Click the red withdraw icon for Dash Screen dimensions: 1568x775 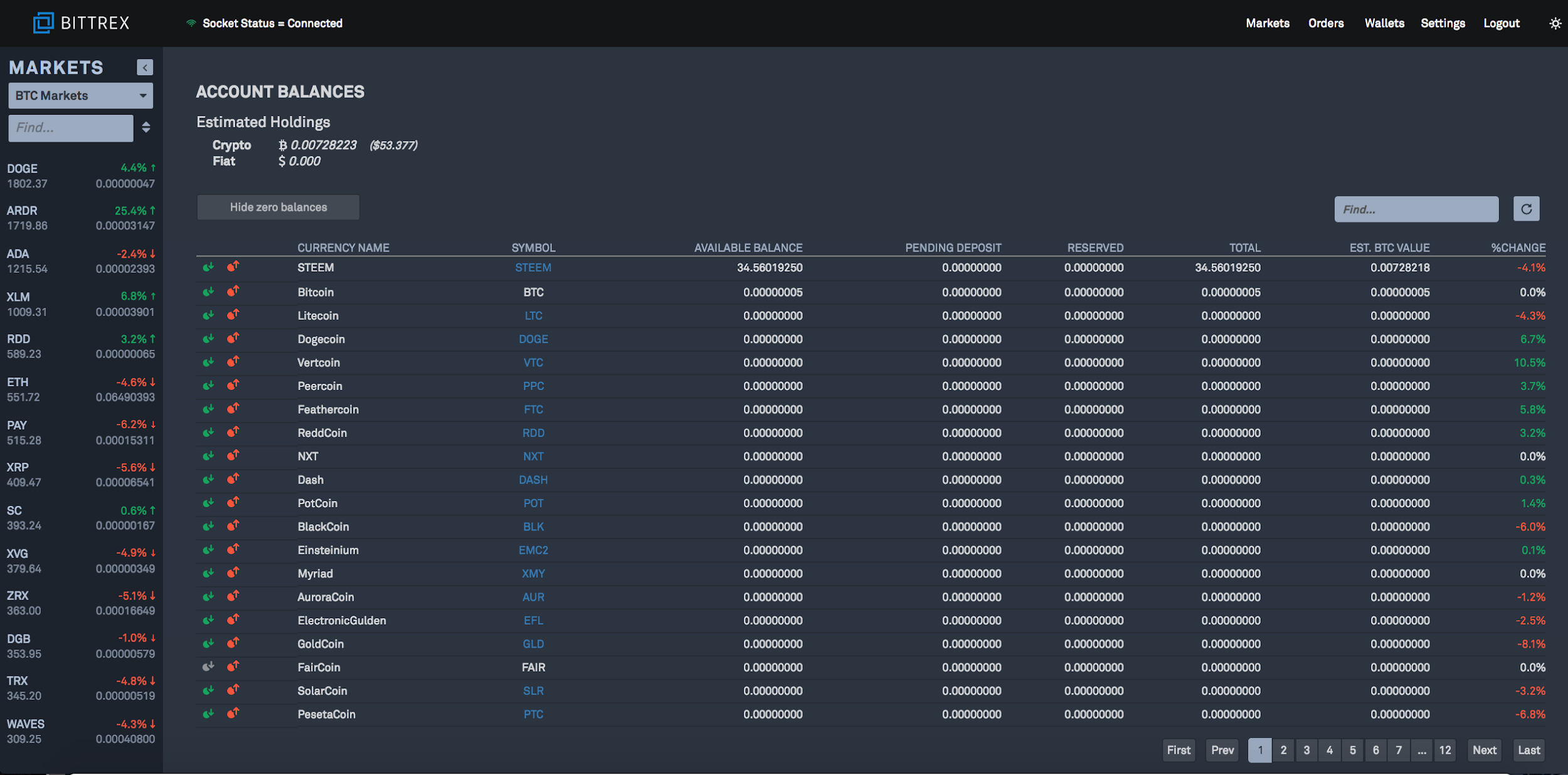pyautogui.click(x=234, y=479)
